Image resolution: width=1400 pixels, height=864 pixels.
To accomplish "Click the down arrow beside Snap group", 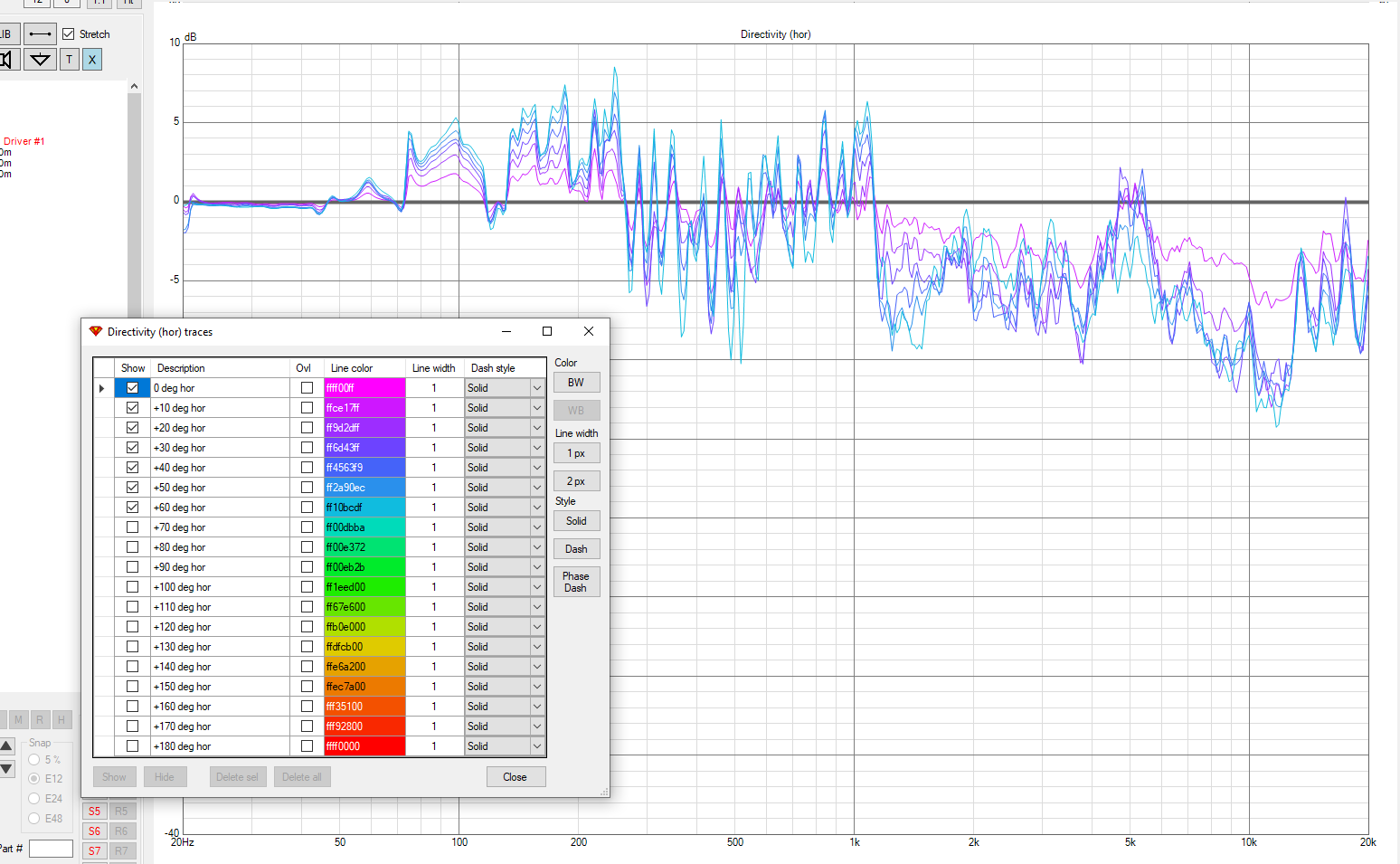I will click(7, 769).
